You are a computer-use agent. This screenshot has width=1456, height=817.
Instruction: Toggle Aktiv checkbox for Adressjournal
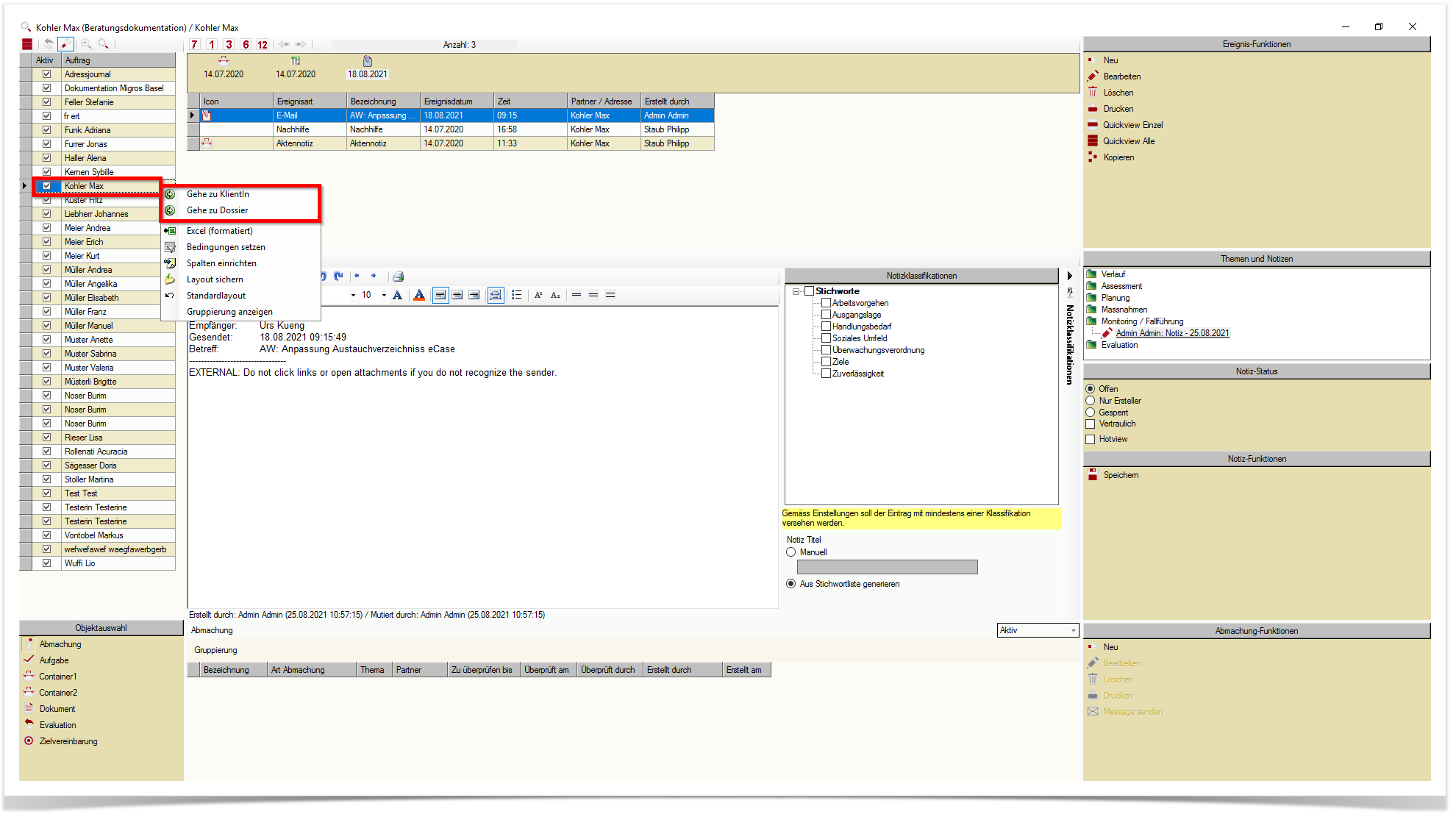pos(46,74)
